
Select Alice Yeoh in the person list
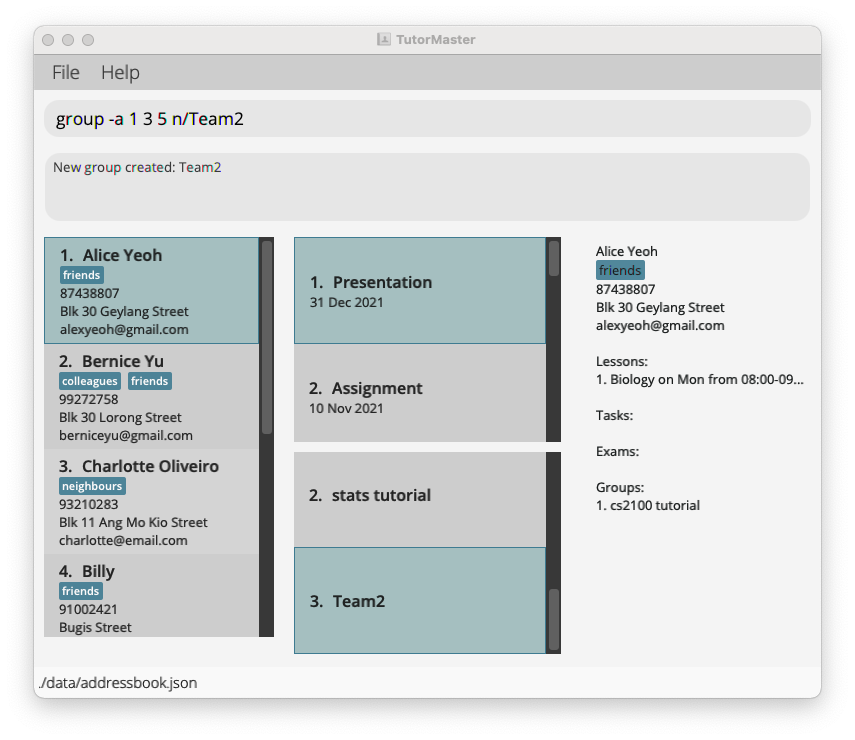151,290
